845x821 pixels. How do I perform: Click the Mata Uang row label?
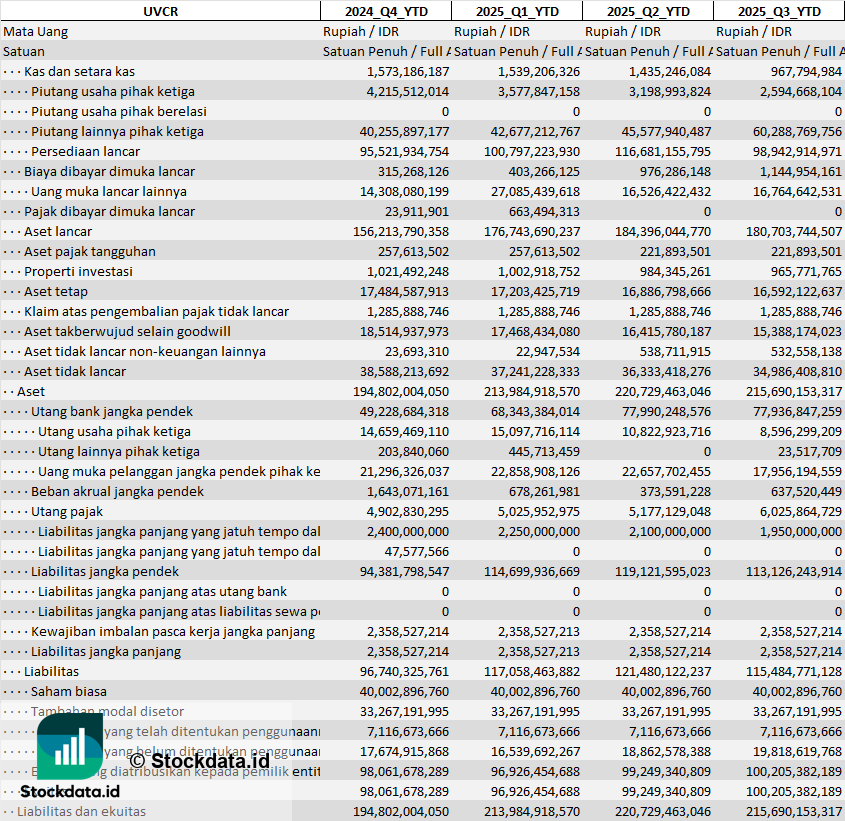[36, 31]
